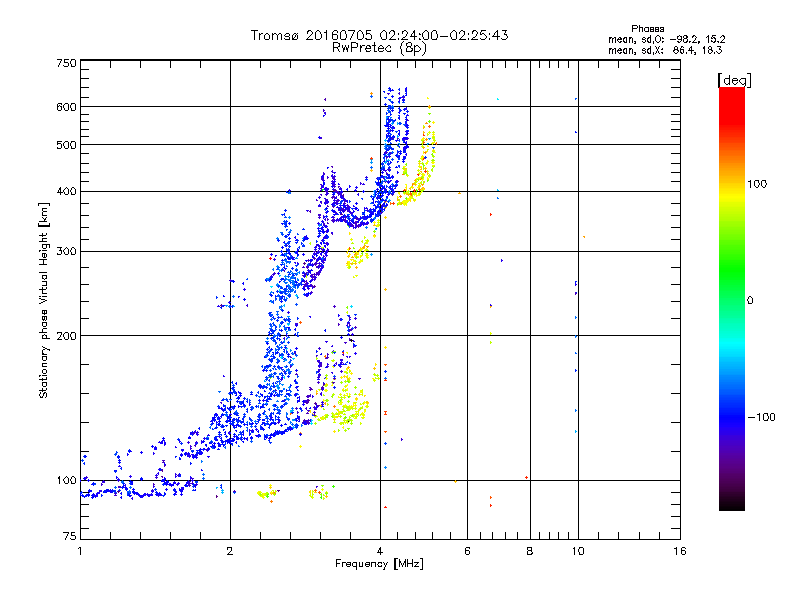Click the colorbar tick label '-100'

point(761,417)
